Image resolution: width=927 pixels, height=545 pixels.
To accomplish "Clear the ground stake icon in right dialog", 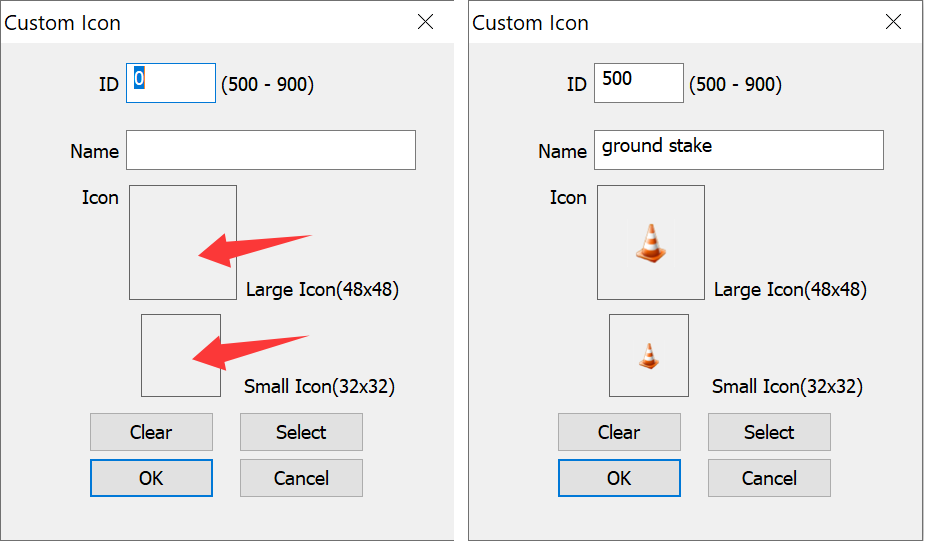I will tap(619, 432).
